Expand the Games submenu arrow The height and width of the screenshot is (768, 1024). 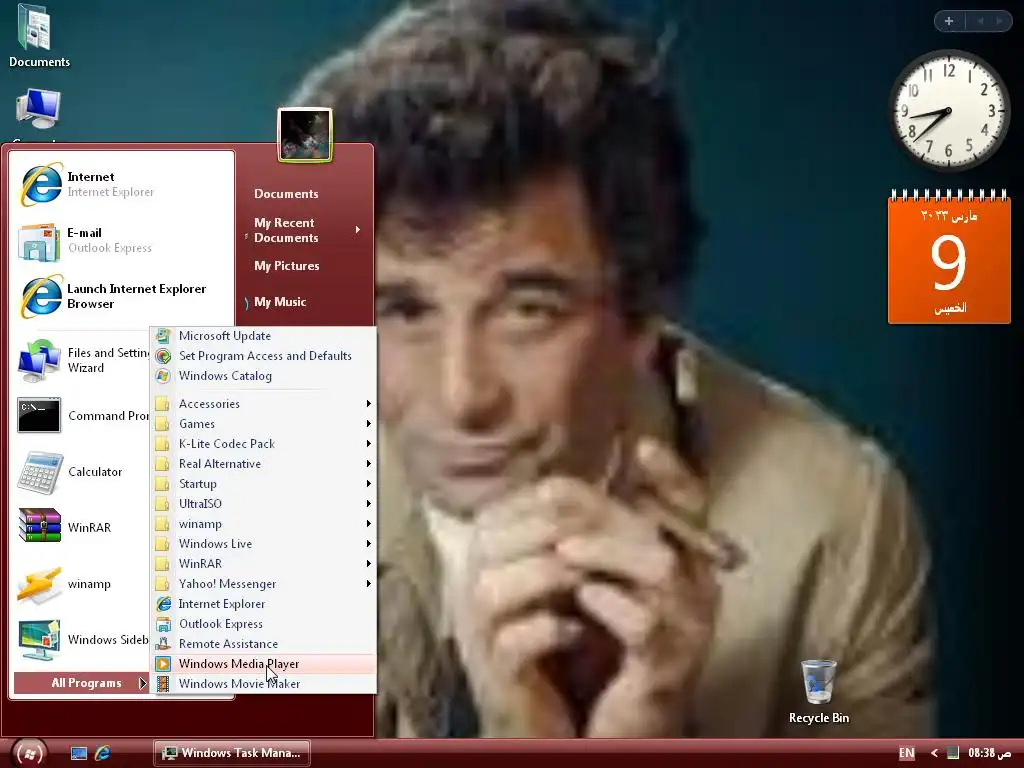point(368,424)
